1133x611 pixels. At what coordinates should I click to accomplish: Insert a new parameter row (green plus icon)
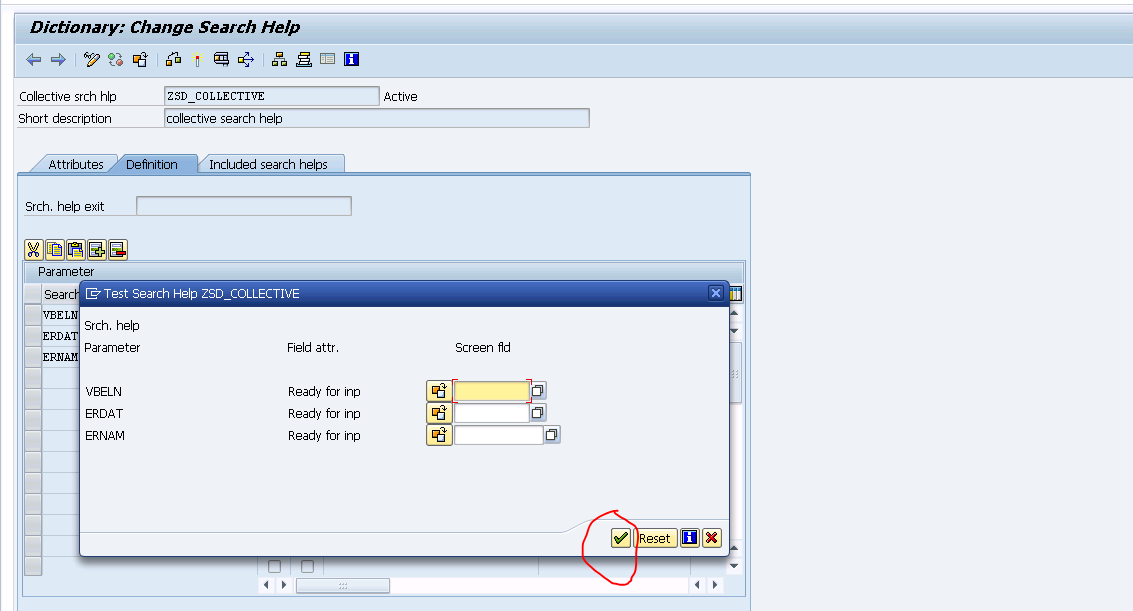click(97, 250)
